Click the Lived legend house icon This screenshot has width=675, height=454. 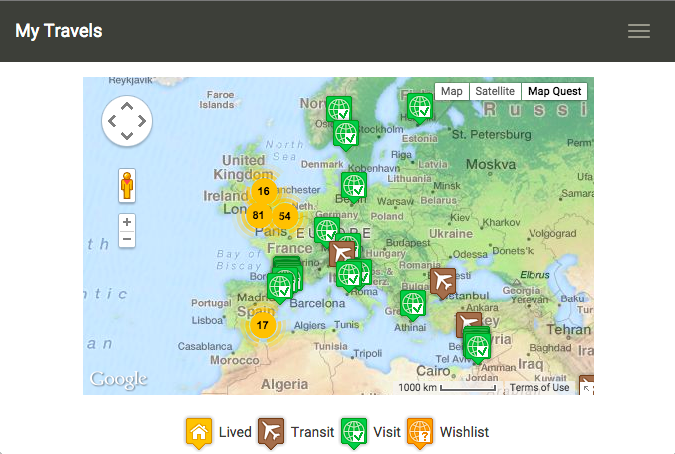click(199, 432)
